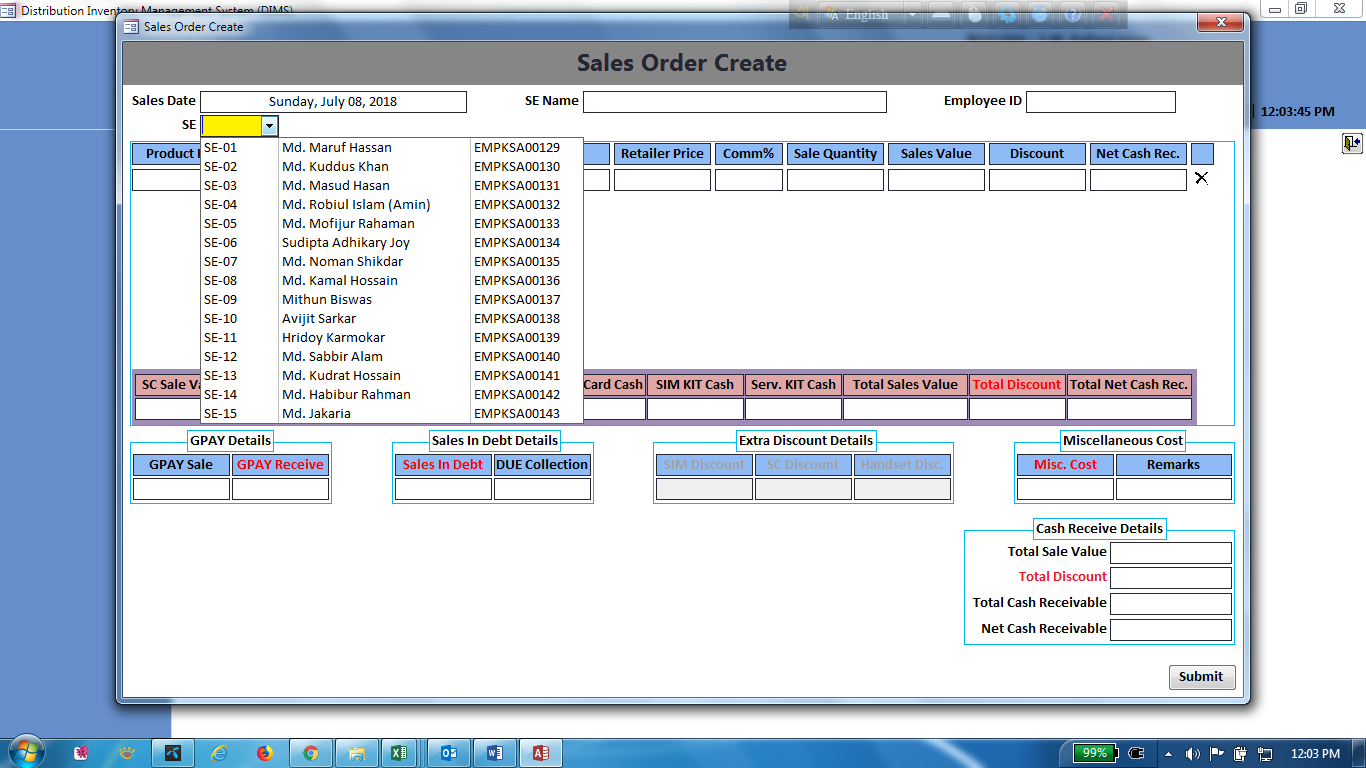1366x768 pixels.
Task: Click the on-screen keyboard icon in language bar
Action: click(x=940, y=13)
